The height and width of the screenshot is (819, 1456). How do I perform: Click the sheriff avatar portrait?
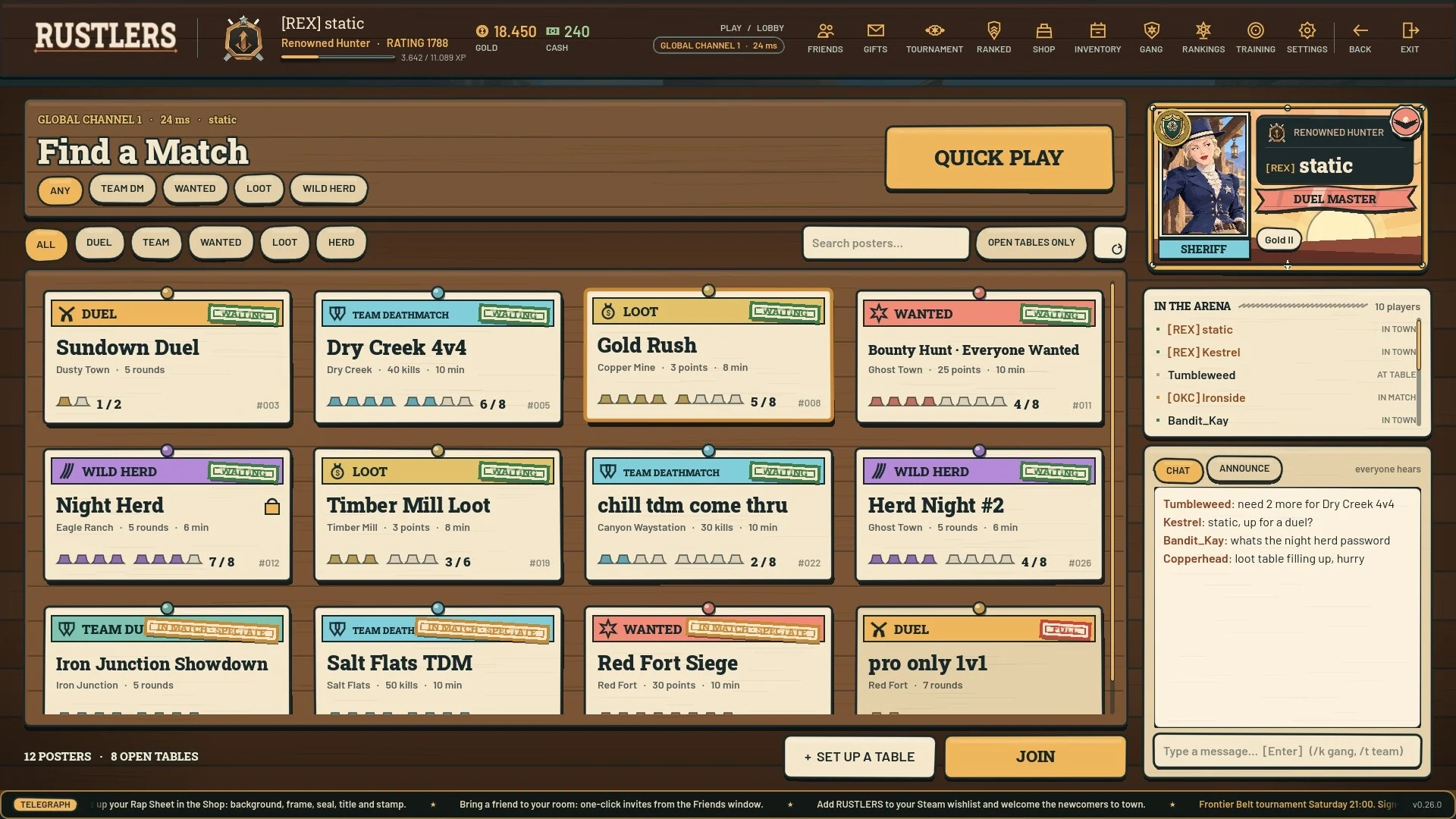click(1203, 176)
